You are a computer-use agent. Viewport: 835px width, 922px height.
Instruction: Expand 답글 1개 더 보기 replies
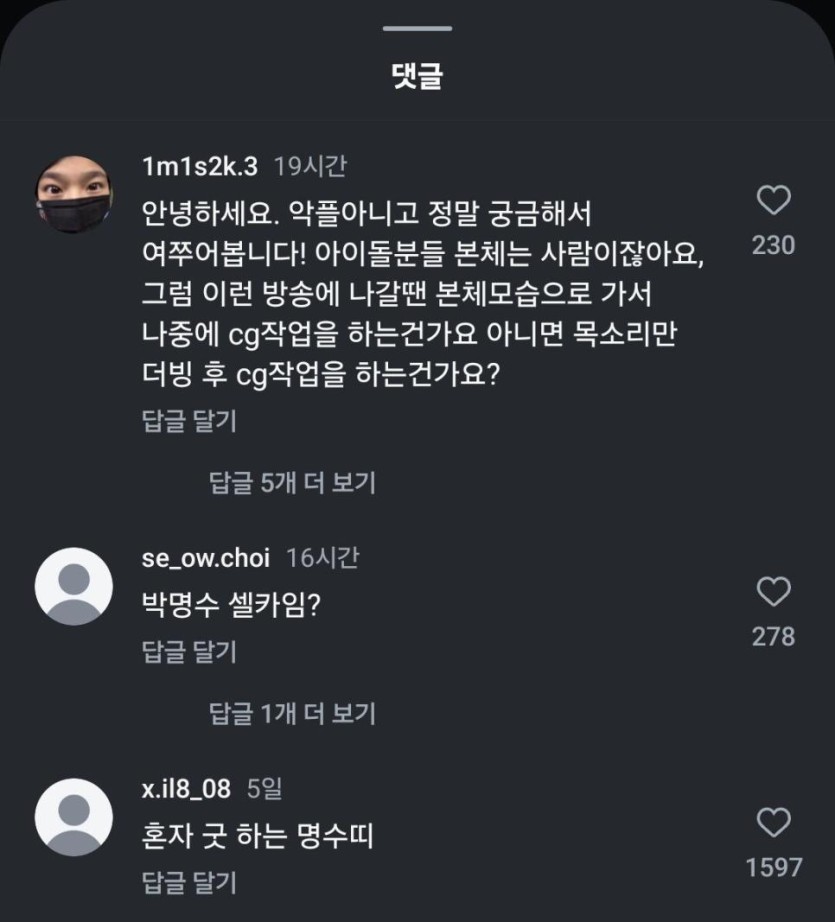click(x=292, y=713)
